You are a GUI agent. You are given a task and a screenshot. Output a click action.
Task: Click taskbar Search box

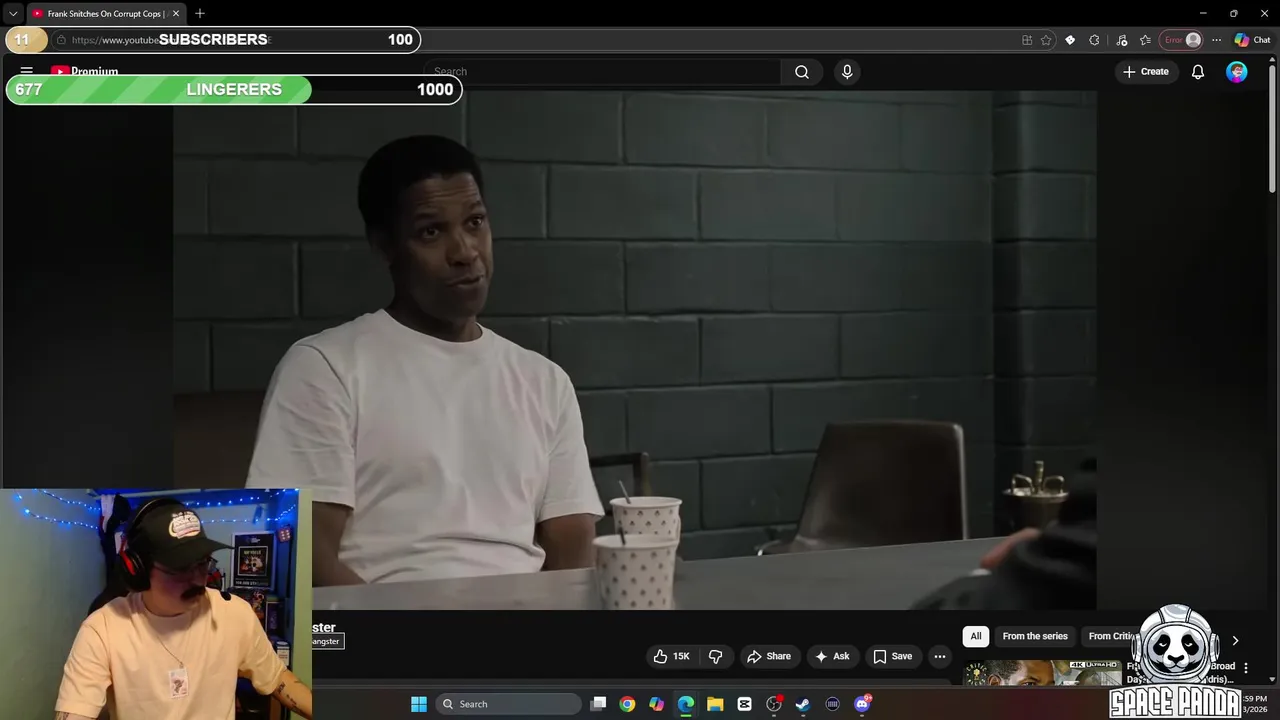click(510, 704)
